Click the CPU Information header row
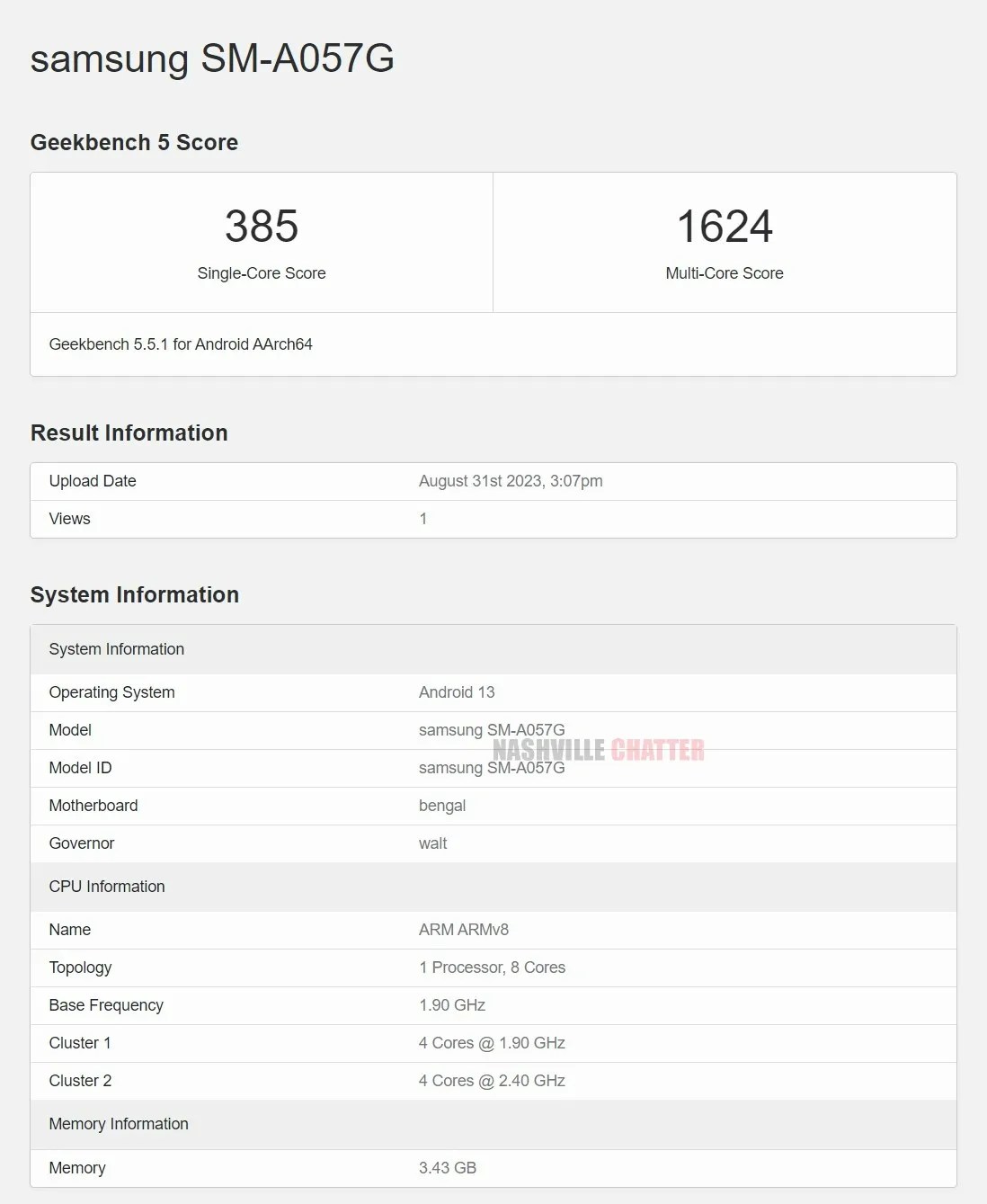The image size is (987, 1204). 493,887
